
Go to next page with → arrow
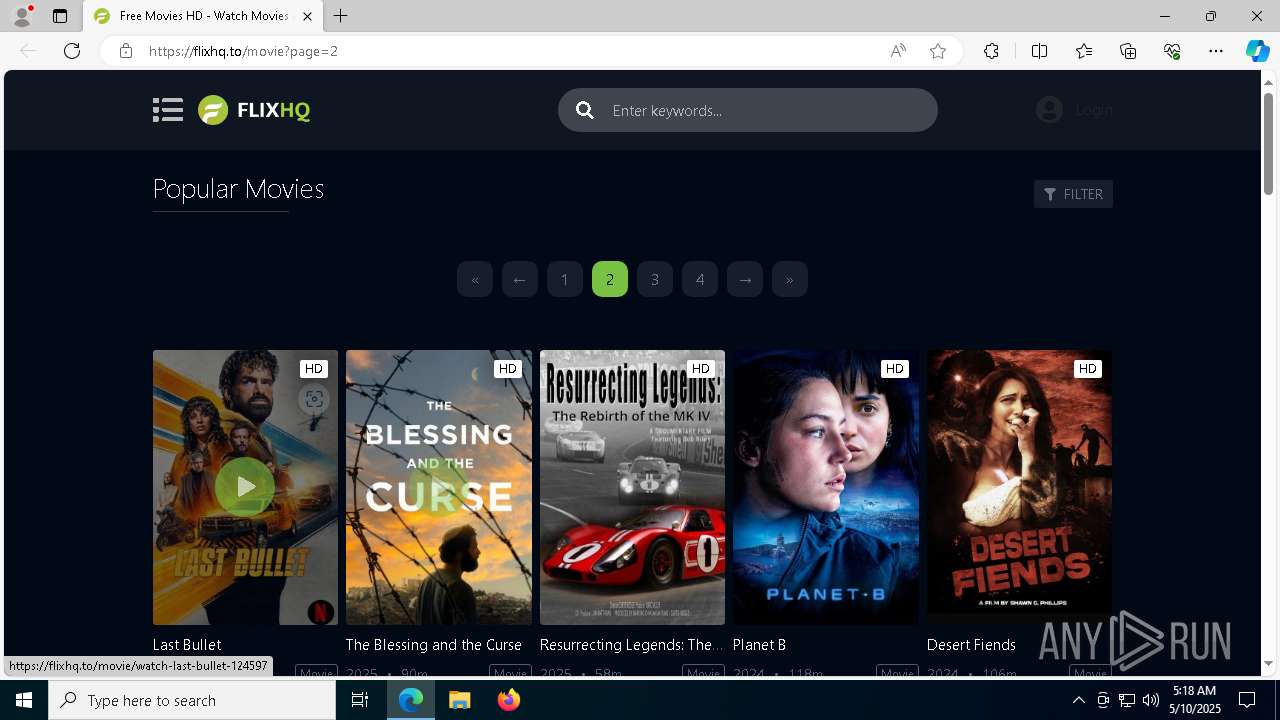745,279
